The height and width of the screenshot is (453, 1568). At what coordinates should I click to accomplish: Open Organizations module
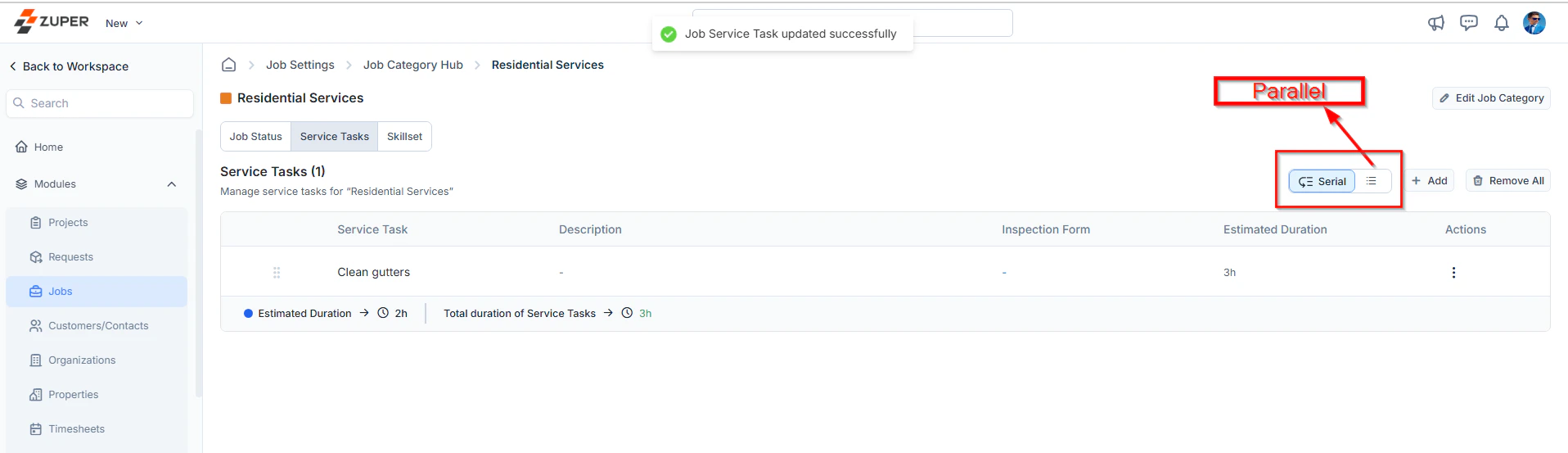pyautogui.click(x=97, y=360)
